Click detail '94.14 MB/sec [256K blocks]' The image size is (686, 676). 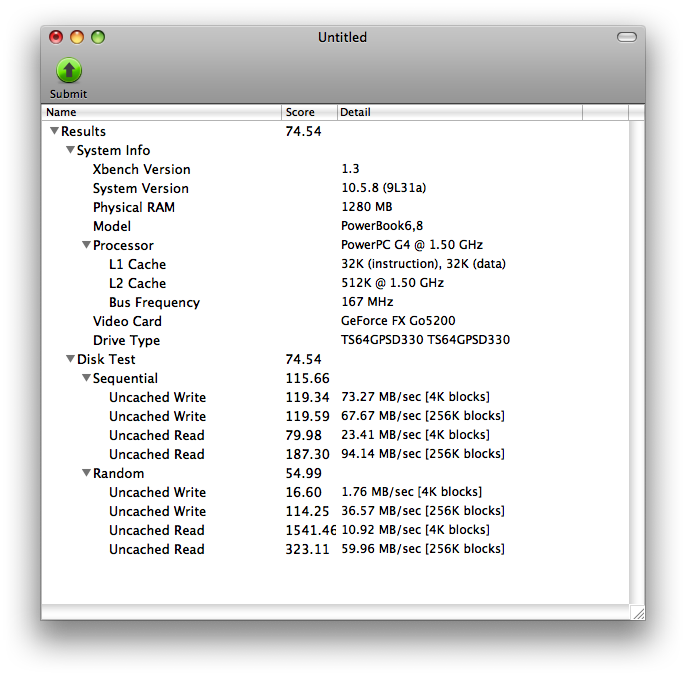click(x=423, y=454)
